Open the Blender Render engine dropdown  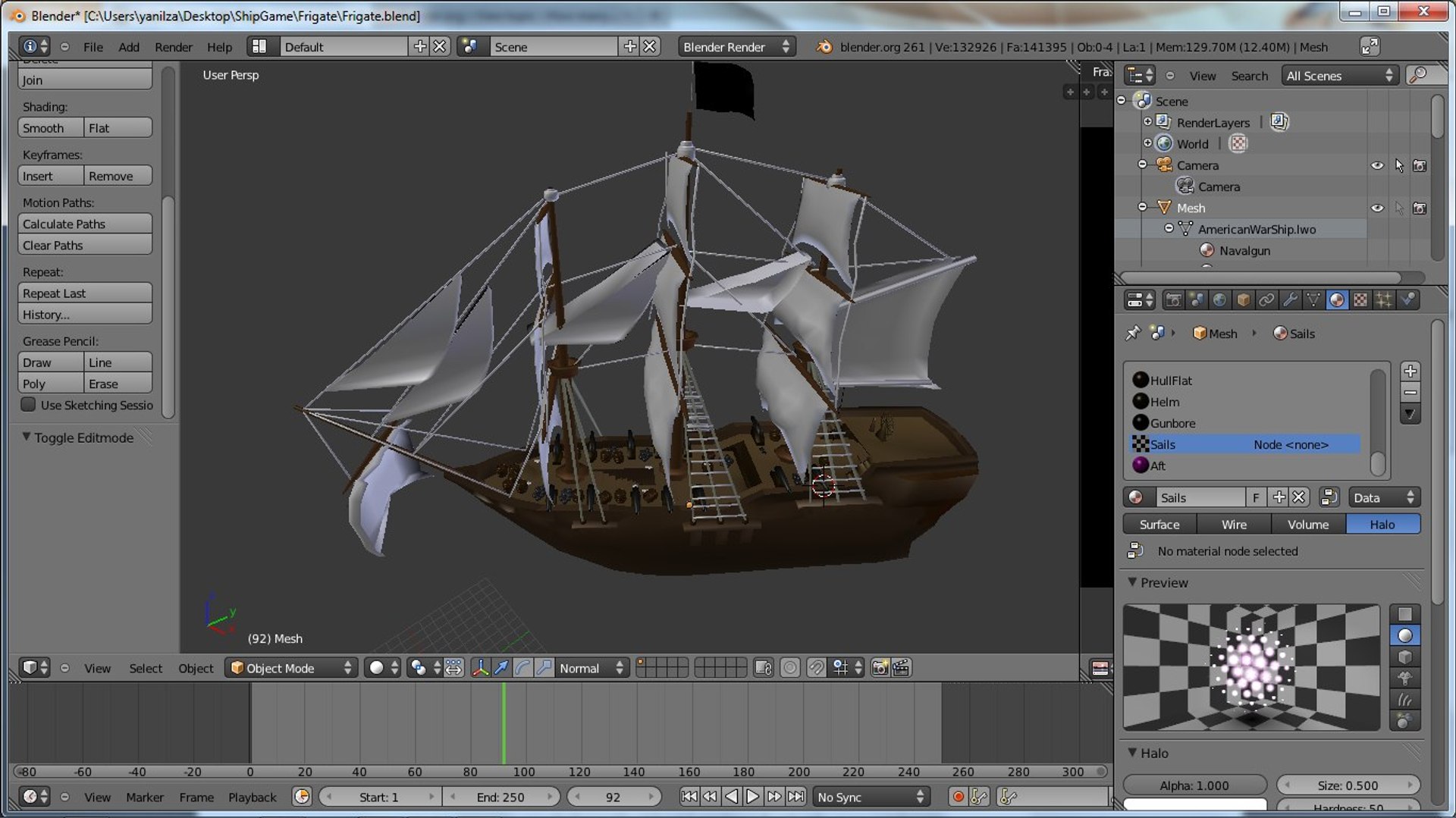pyautogui.click(x=736, y=46)
